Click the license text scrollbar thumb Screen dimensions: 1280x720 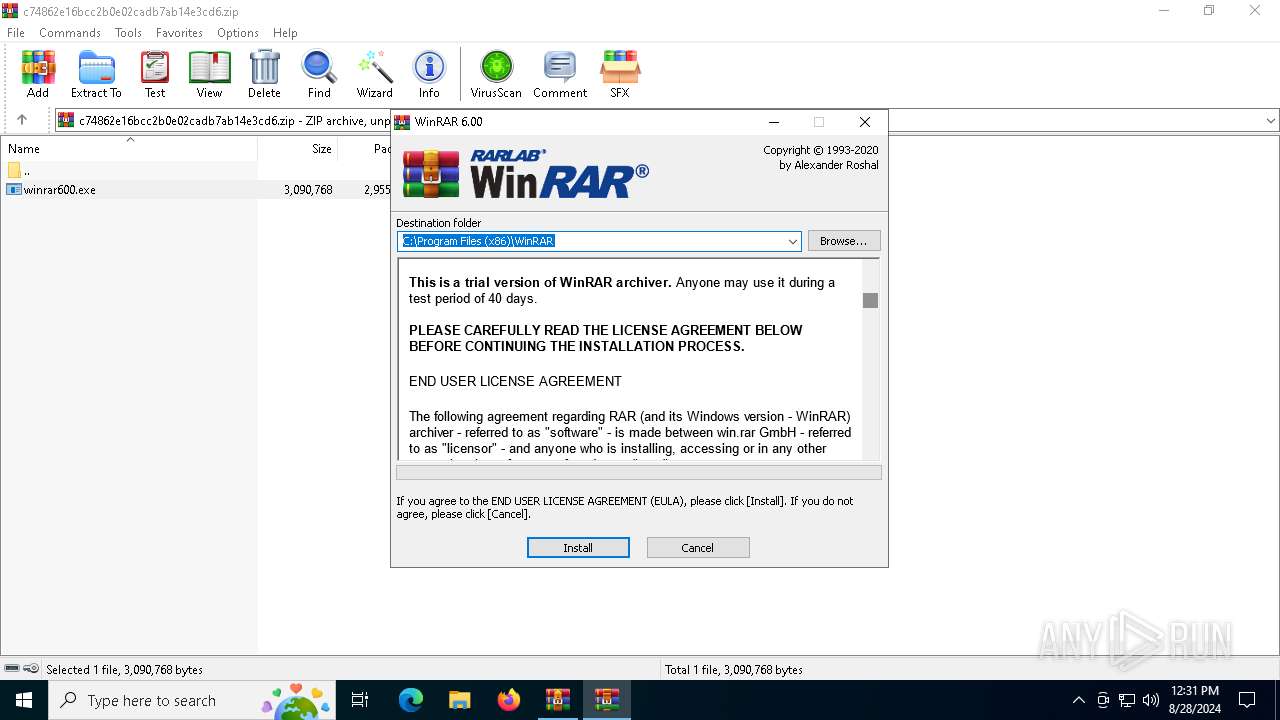(x=871, y=300)
